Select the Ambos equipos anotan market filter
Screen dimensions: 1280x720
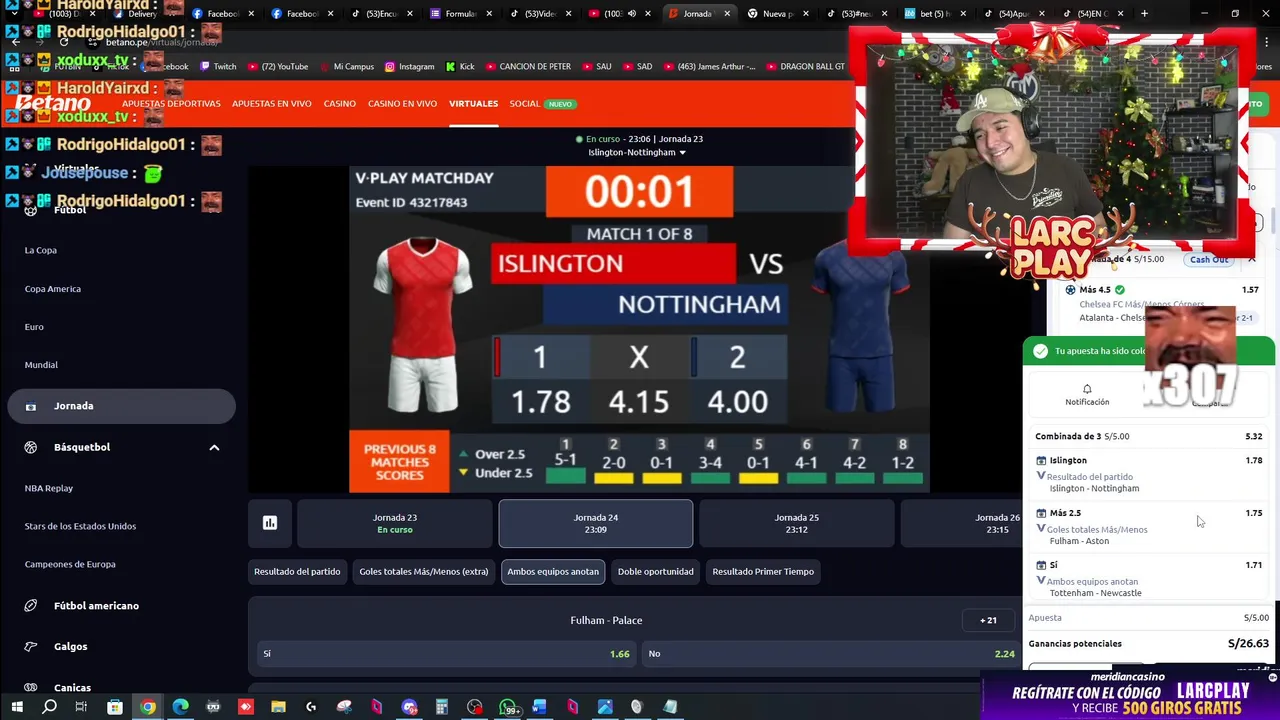tap(553, 572)
